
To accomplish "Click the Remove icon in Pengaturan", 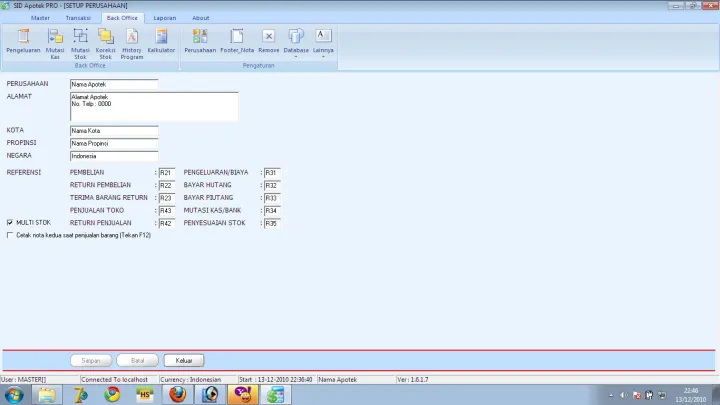I will pyautogui.click(x=269, y=41).
